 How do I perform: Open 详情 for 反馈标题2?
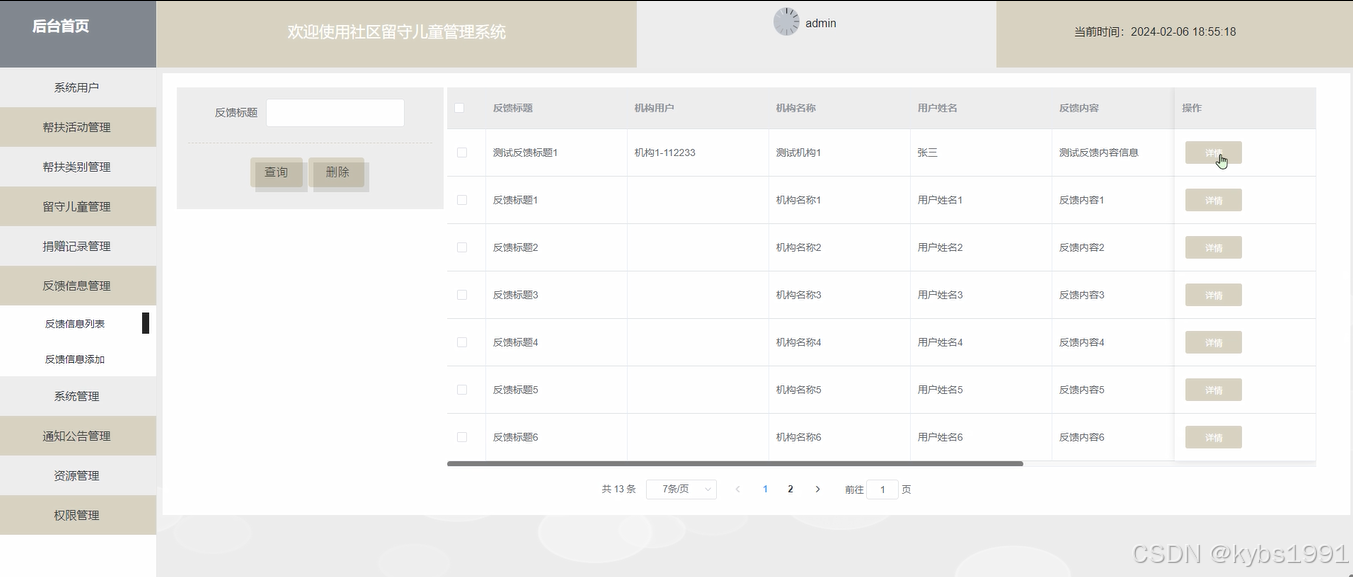point(1213,247)
